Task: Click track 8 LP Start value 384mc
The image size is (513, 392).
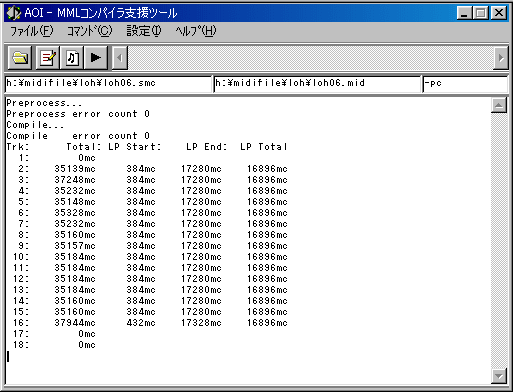Action: [141, 235]
